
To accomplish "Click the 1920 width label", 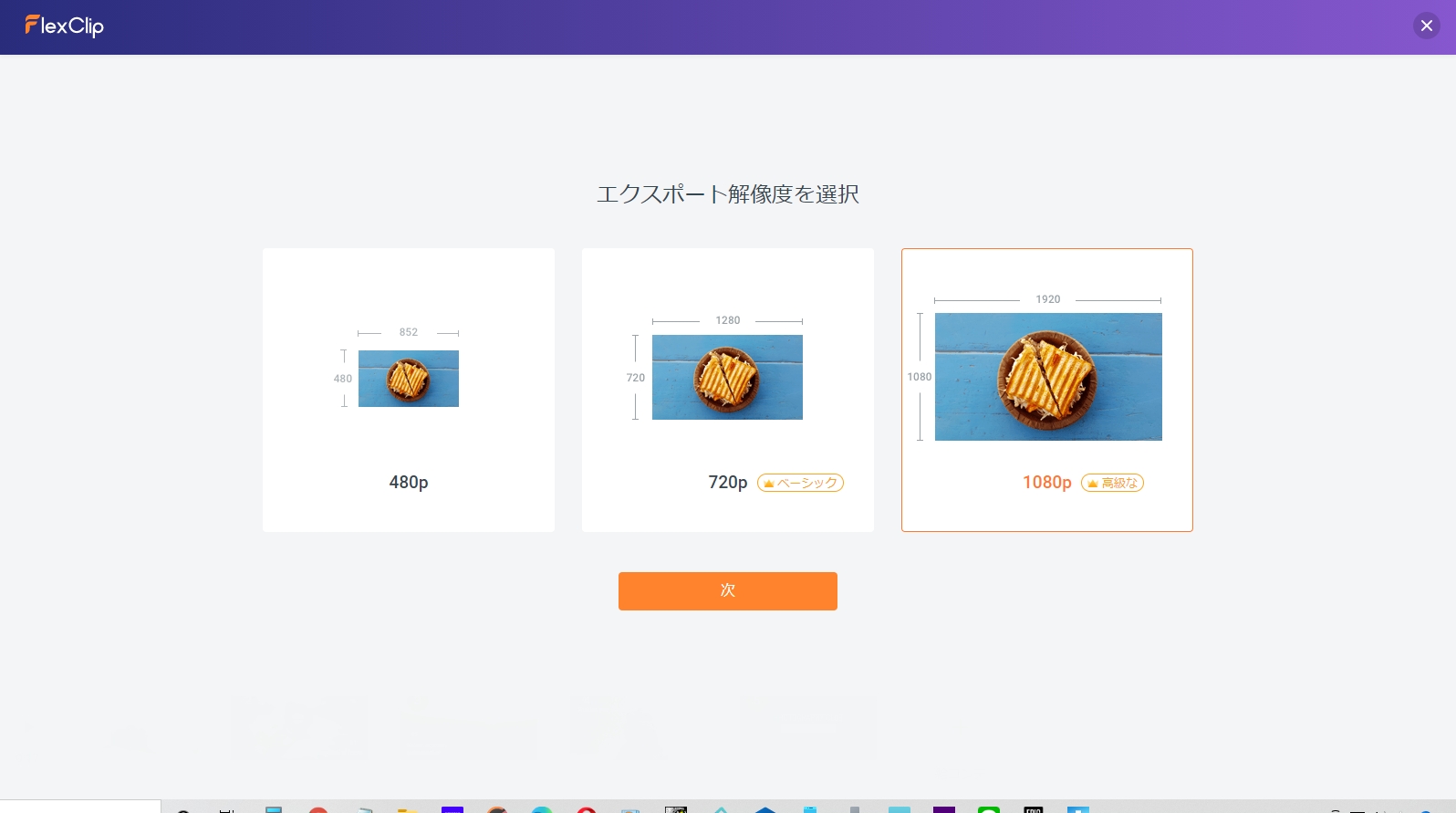I will tap(1048, 299).
